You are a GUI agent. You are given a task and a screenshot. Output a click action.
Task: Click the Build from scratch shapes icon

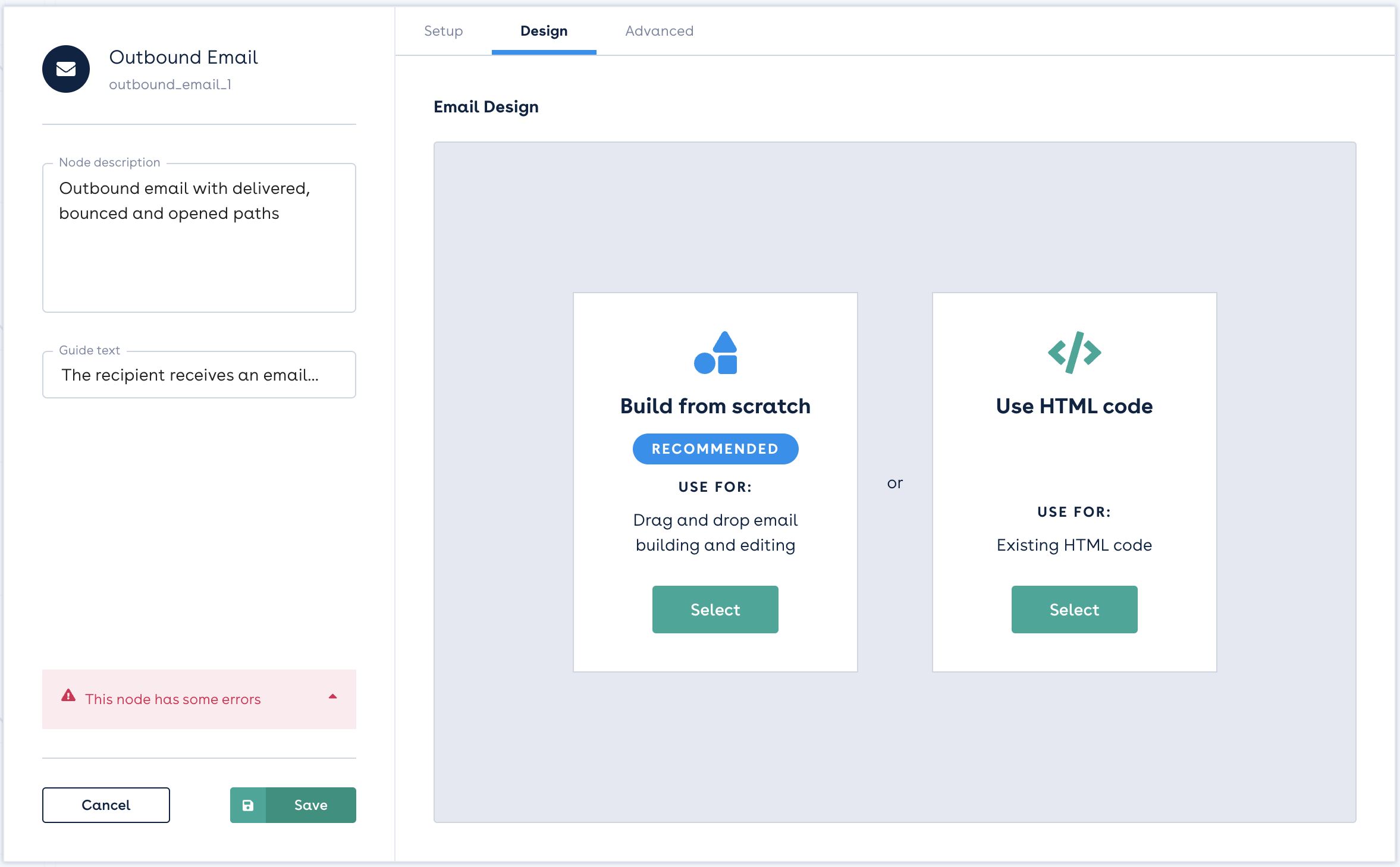(715, 353)
